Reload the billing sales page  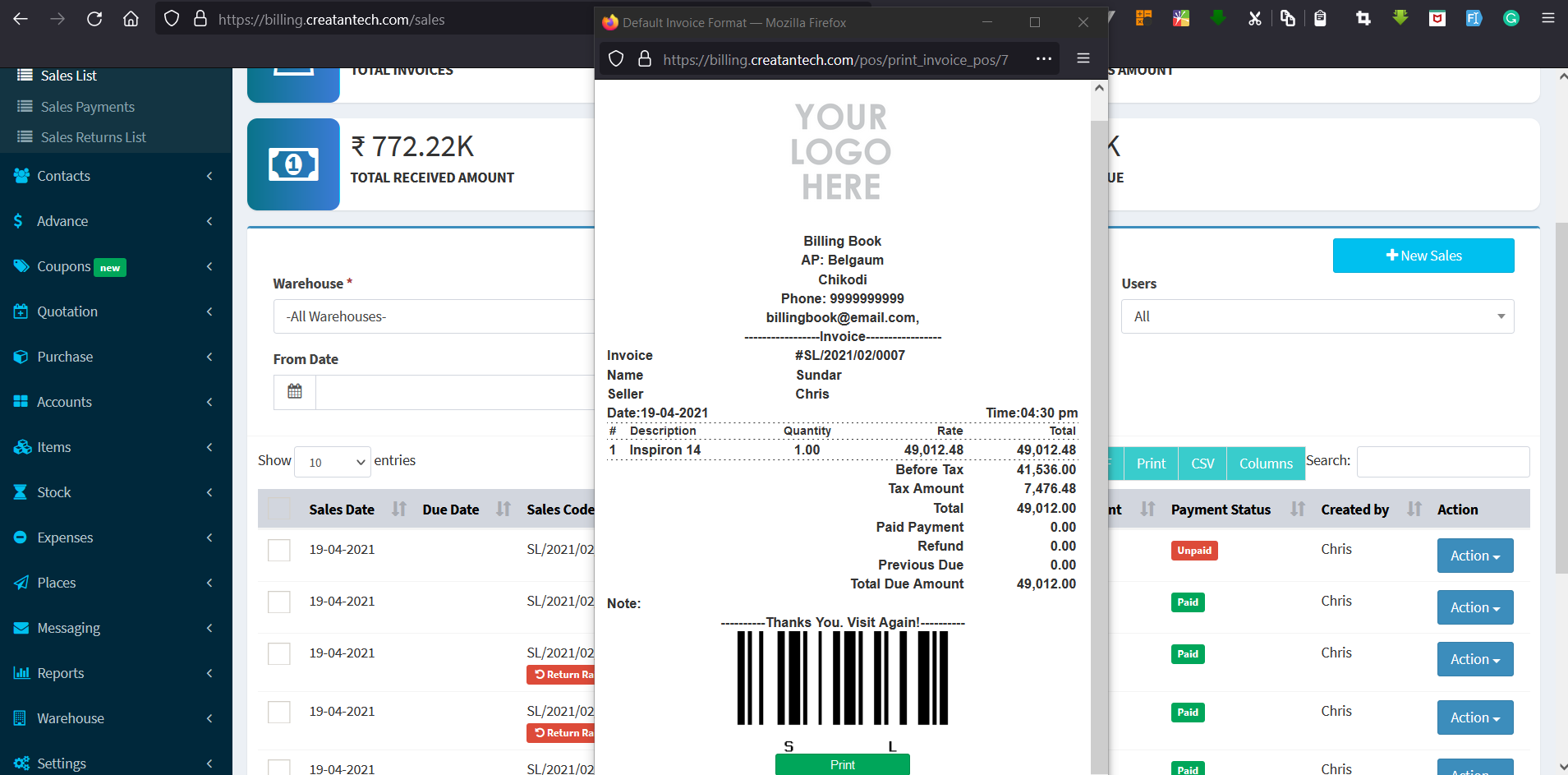(x=94, y=19)
